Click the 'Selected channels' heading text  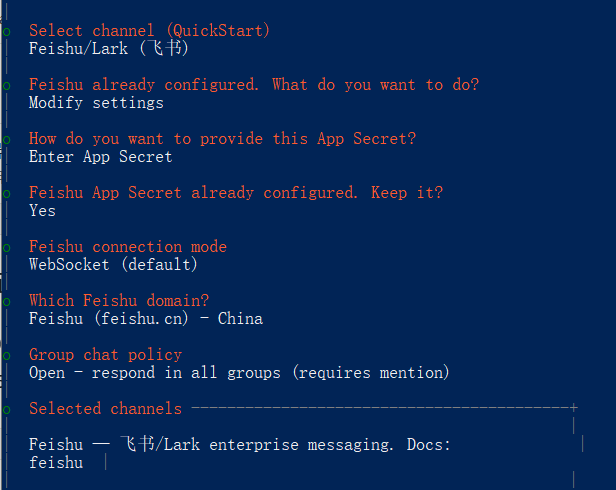105,408
